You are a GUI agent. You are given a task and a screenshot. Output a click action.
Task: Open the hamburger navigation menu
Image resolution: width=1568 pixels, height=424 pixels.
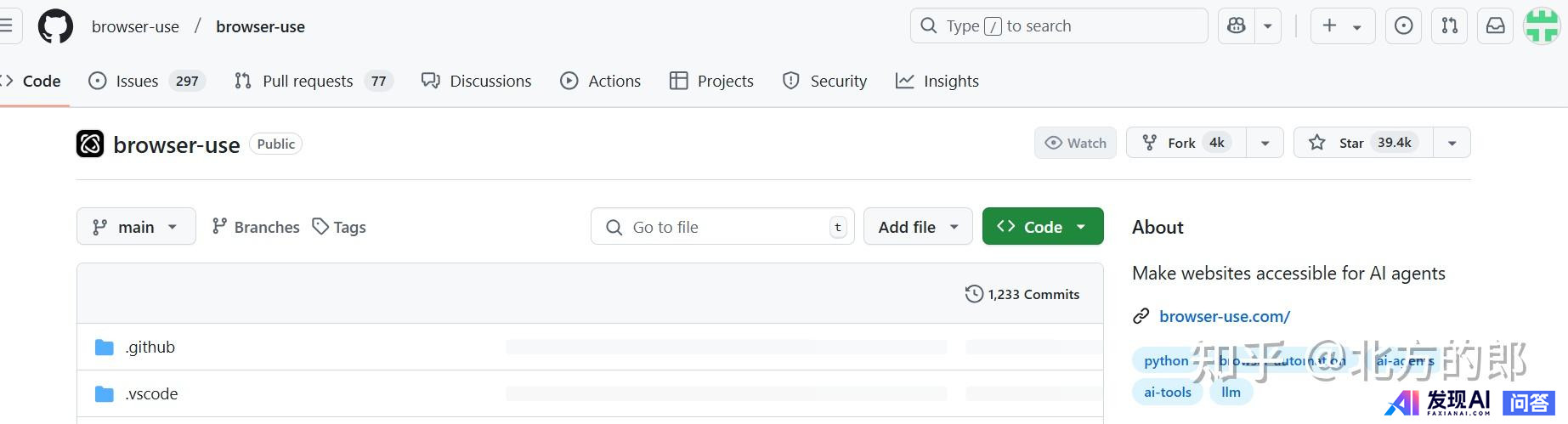(6, 26)
